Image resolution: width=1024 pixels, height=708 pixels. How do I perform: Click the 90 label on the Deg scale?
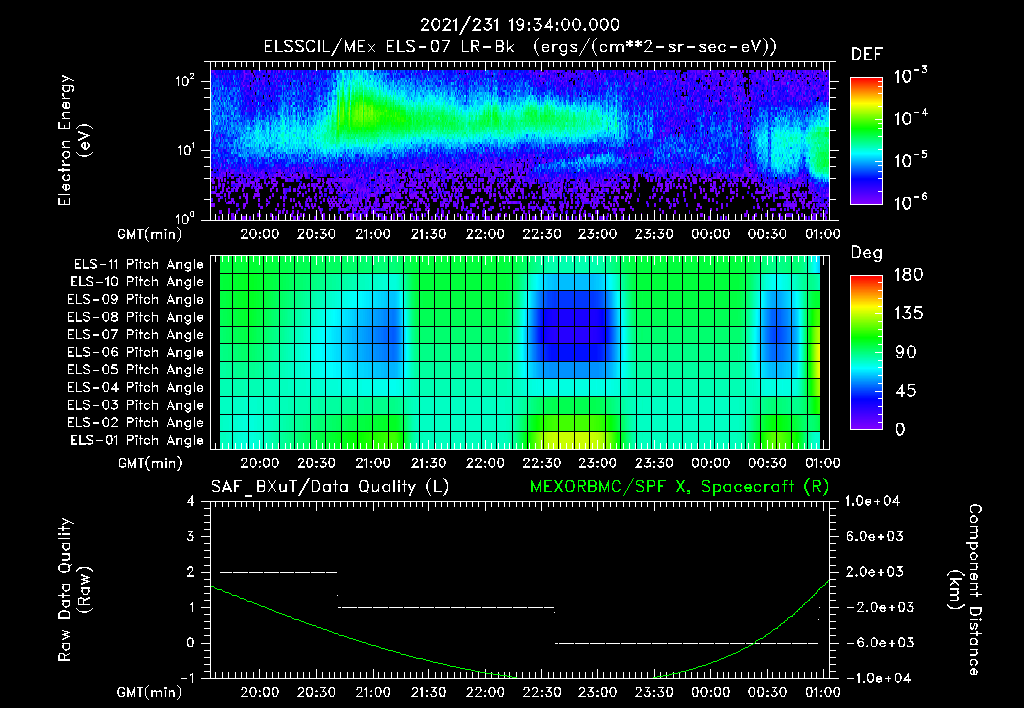click(x=906, y=352)
